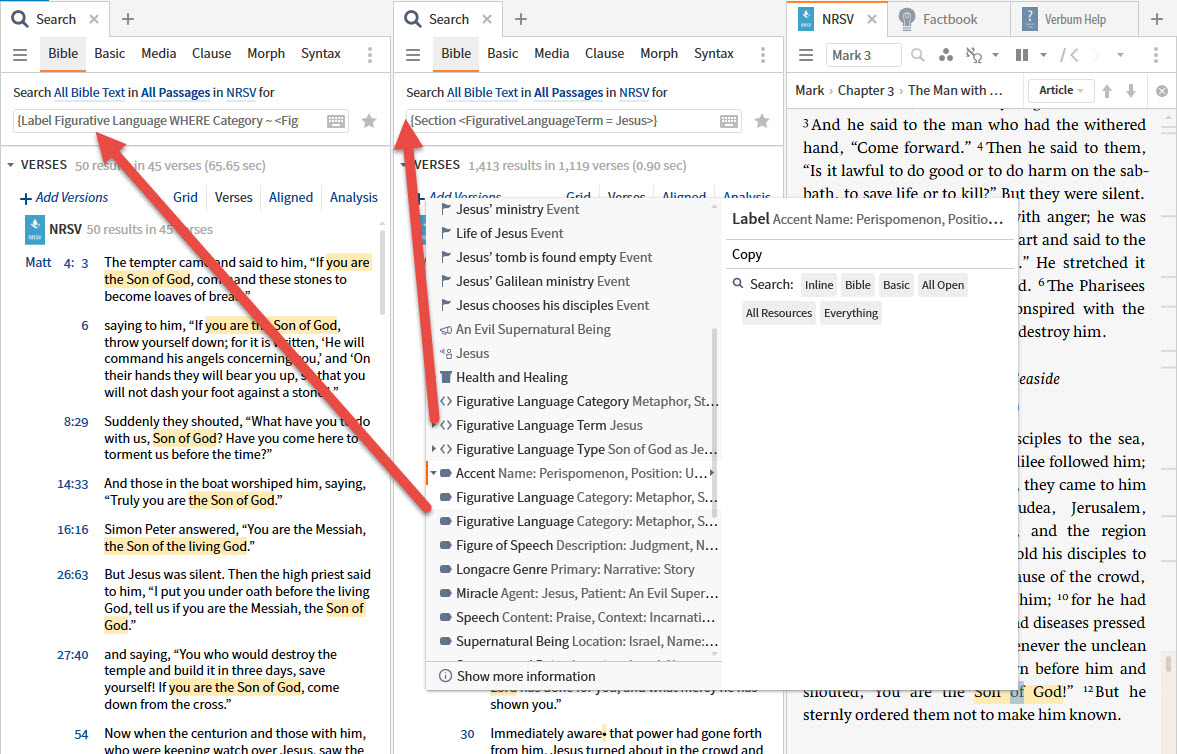This screenshot has height=754, width=1177.
Task: Click All Bible Text link in left panel
Action: click(x=89, y=92)
